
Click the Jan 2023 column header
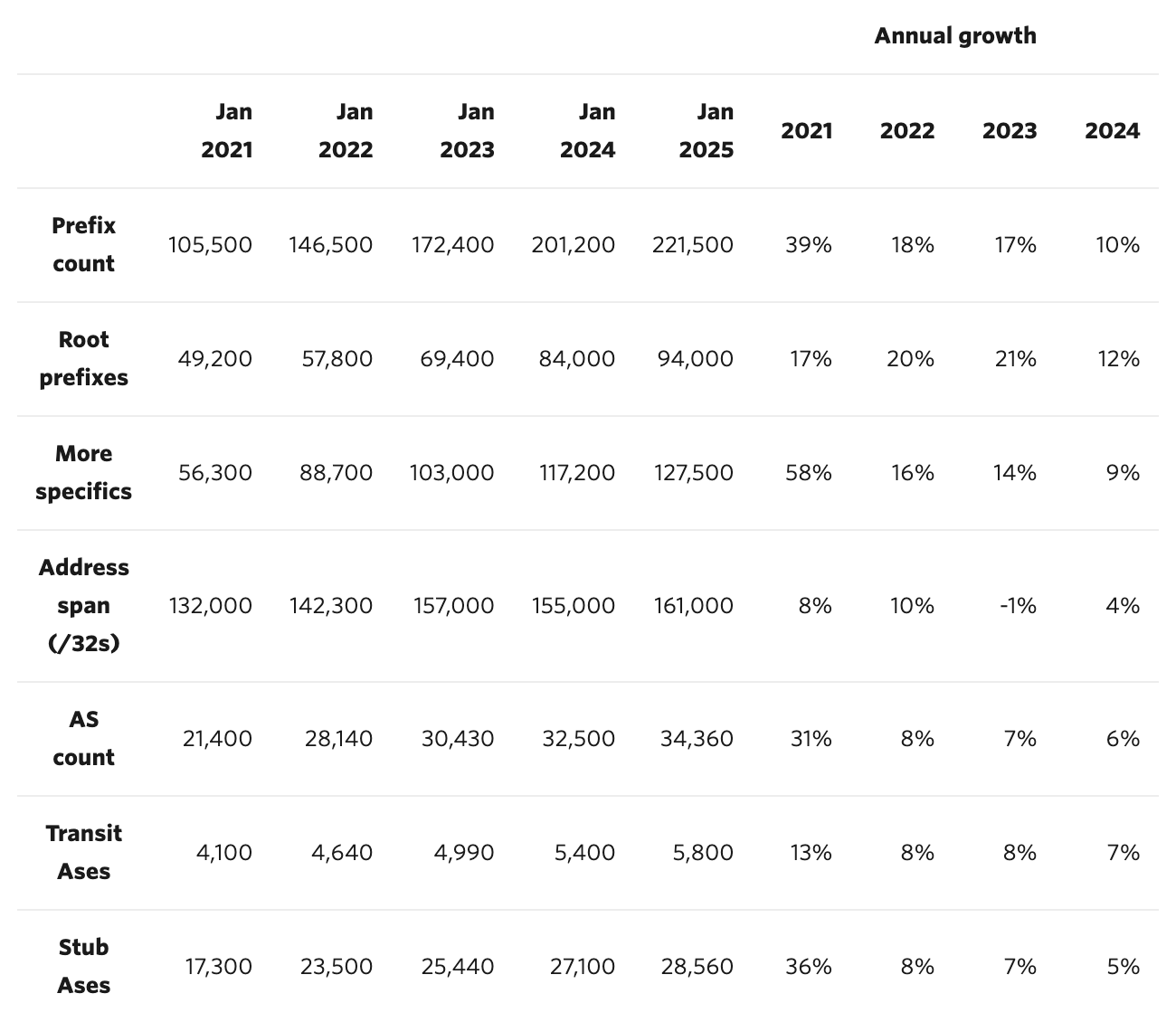pyautogui.click(x=467, y=130)
